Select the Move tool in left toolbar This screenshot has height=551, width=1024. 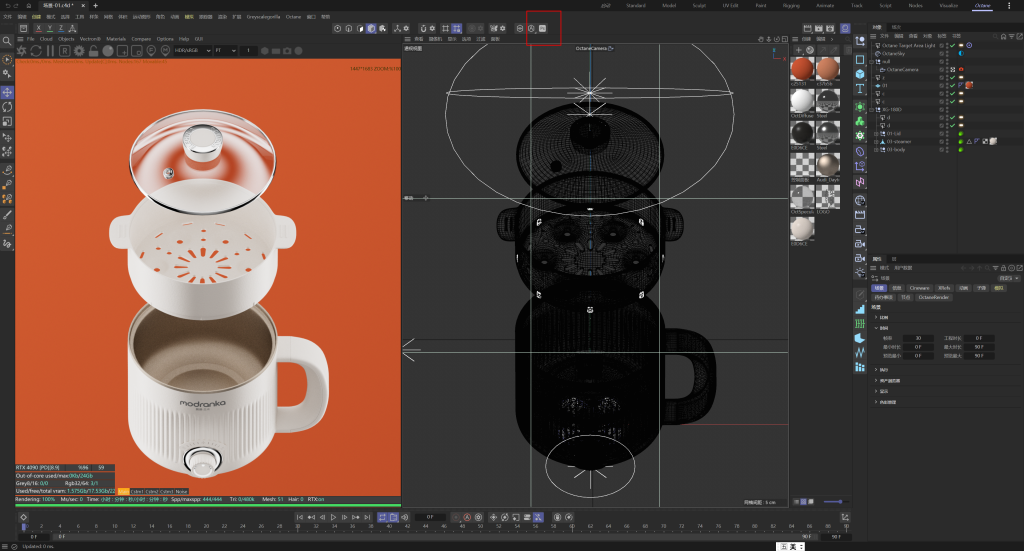pyautogui.click(x=7, y=92)
